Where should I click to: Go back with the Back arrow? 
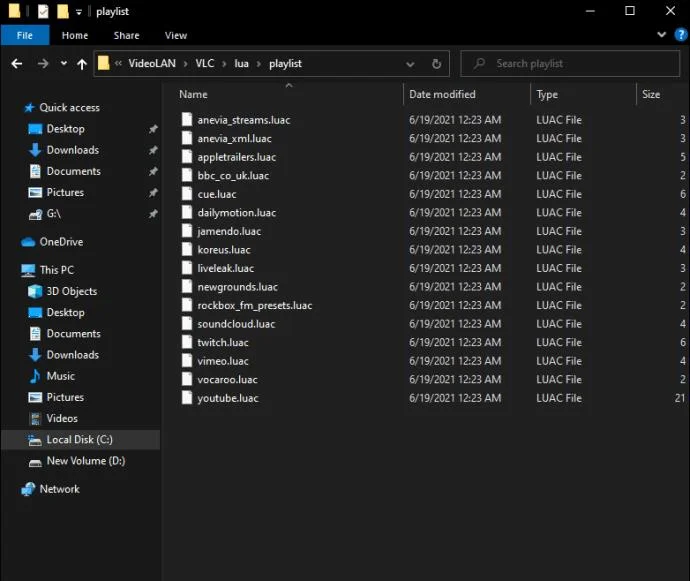click(x=17, y=64)
